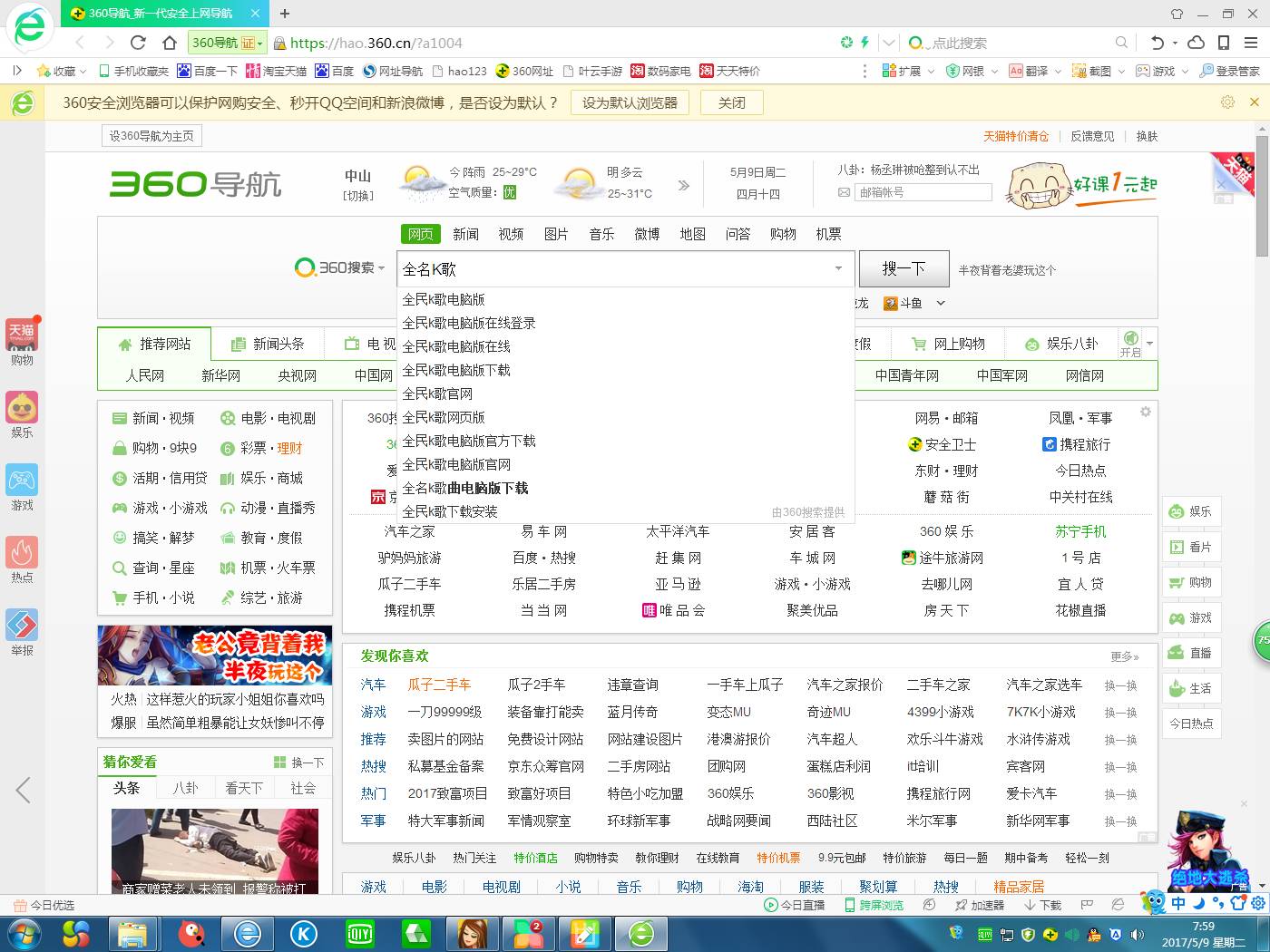Open 网银 online banking extension

pos(965,71)
